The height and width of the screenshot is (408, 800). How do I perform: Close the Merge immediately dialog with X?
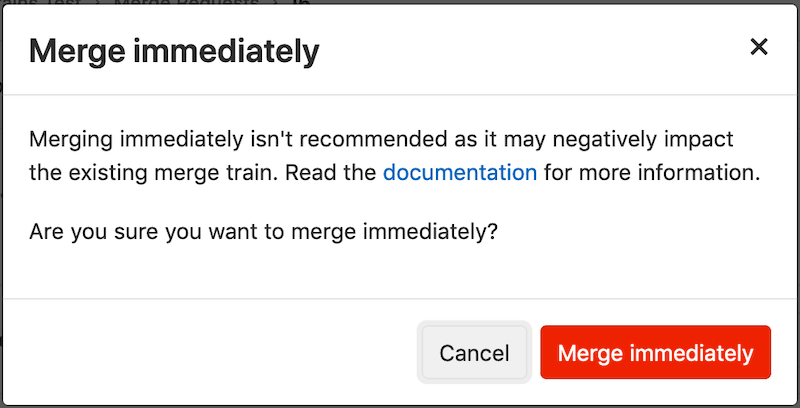point(759,47)
